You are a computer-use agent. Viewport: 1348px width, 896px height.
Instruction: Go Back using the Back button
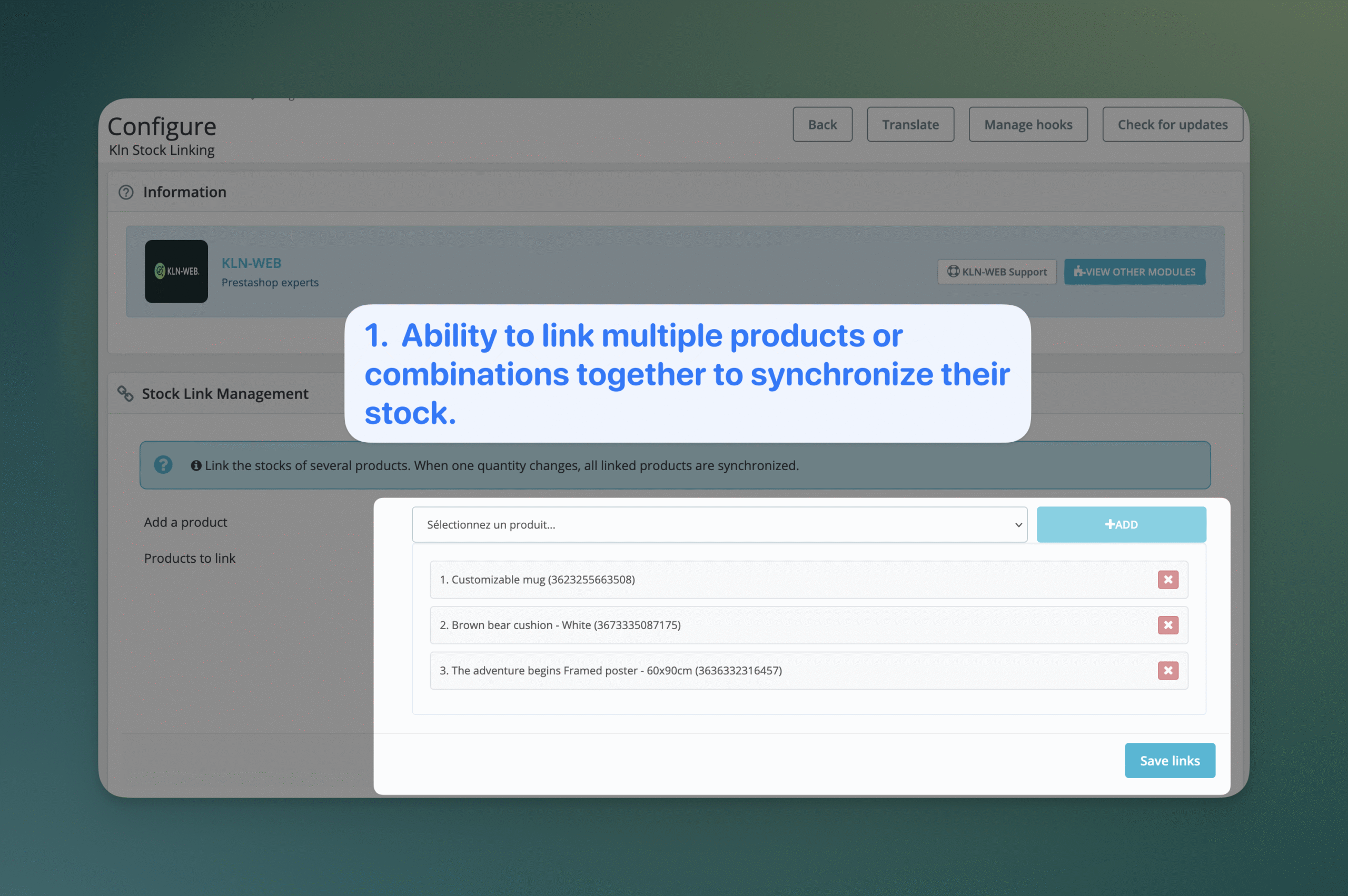point(822,125)
